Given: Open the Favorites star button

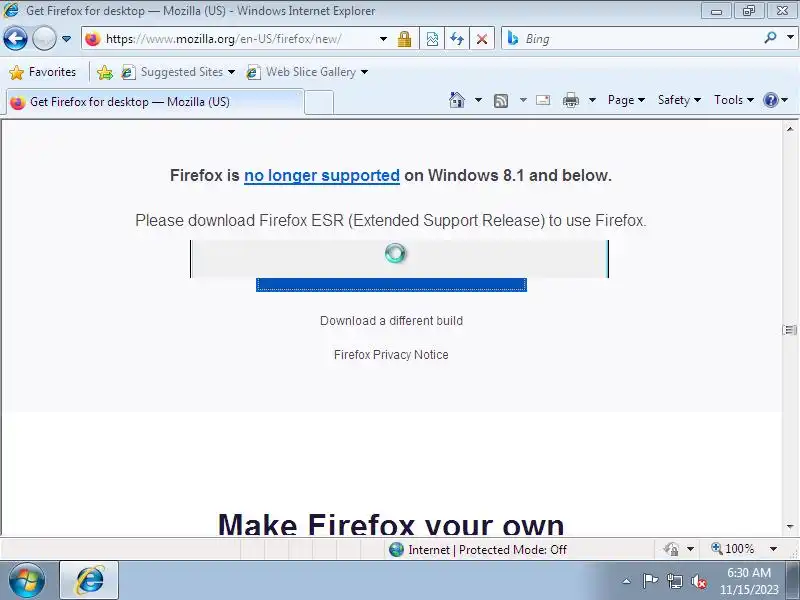Looking at the screenshot, I should tap(43, 72).
